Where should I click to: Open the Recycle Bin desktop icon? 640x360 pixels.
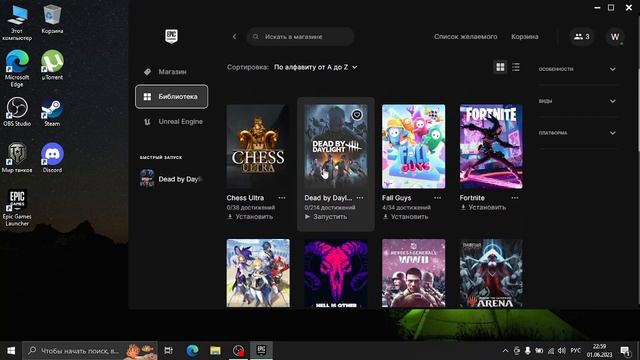coord(52,19)
